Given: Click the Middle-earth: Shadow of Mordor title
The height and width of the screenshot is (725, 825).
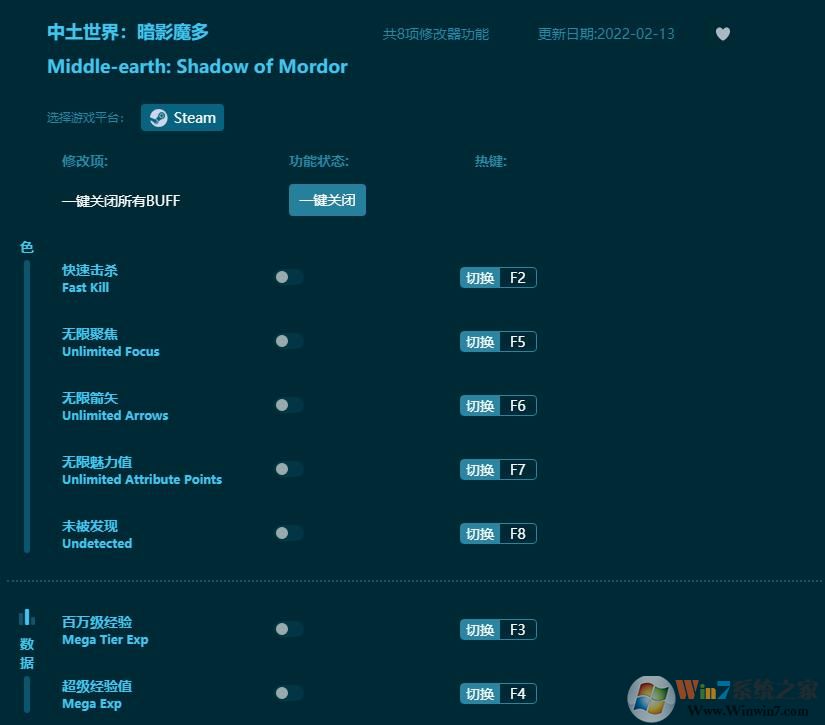Looking at the screenshot, I should pos(197,66).
